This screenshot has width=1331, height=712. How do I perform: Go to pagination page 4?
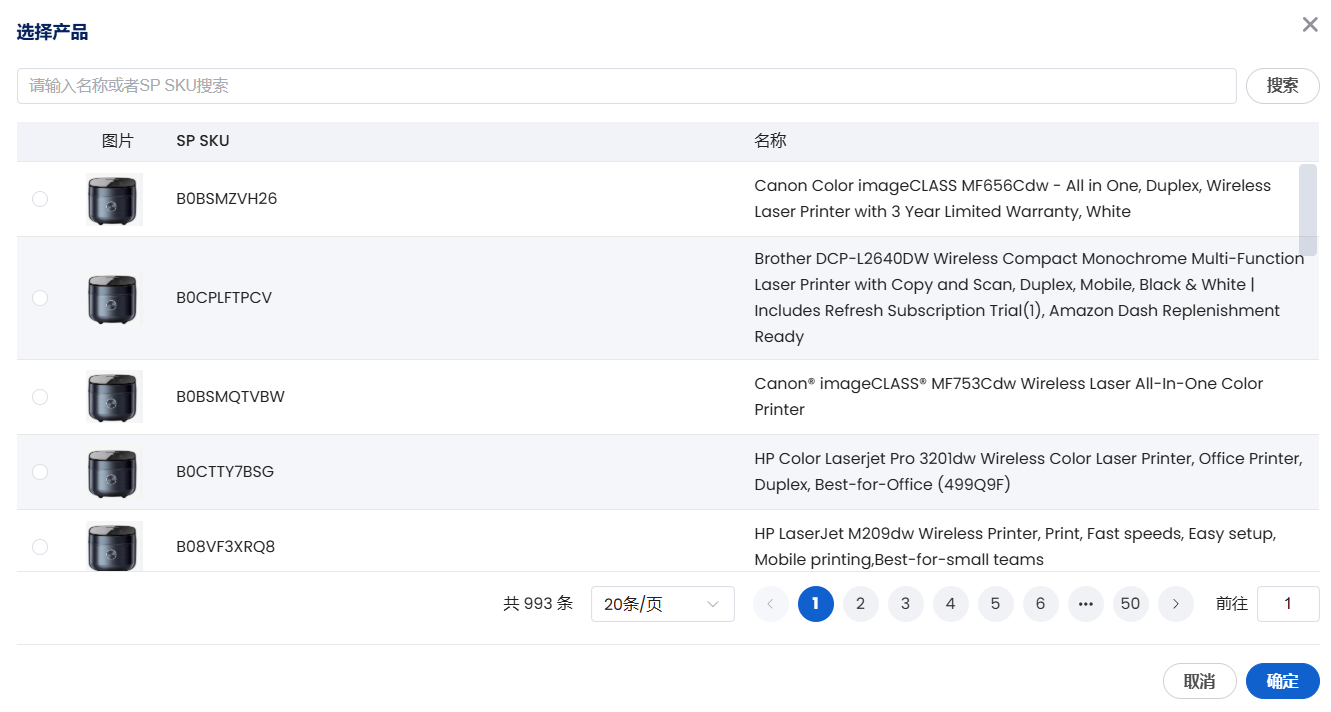click(x=951, y=604)
